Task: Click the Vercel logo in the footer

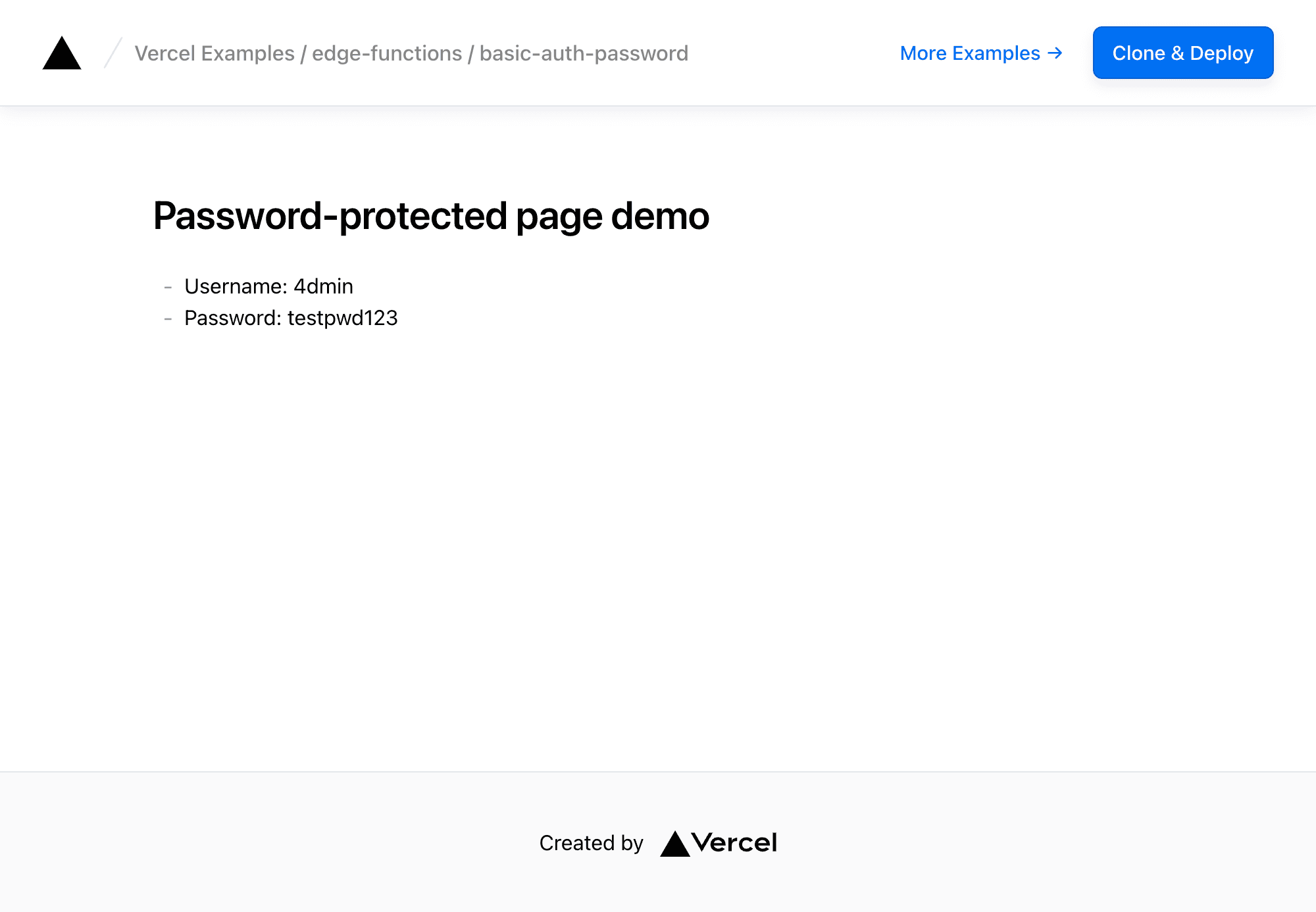Action: click(x=719, y=843)
